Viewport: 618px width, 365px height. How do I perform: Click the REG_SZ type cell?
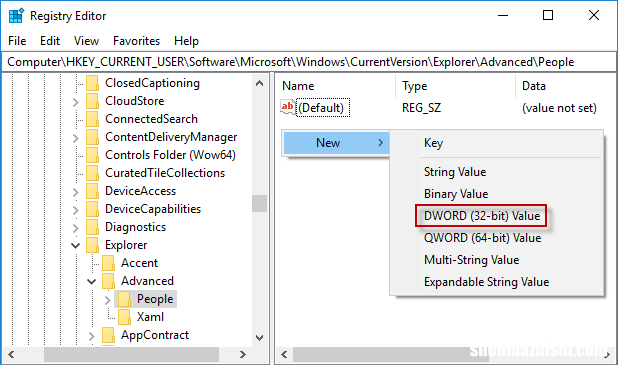point(421,108)
